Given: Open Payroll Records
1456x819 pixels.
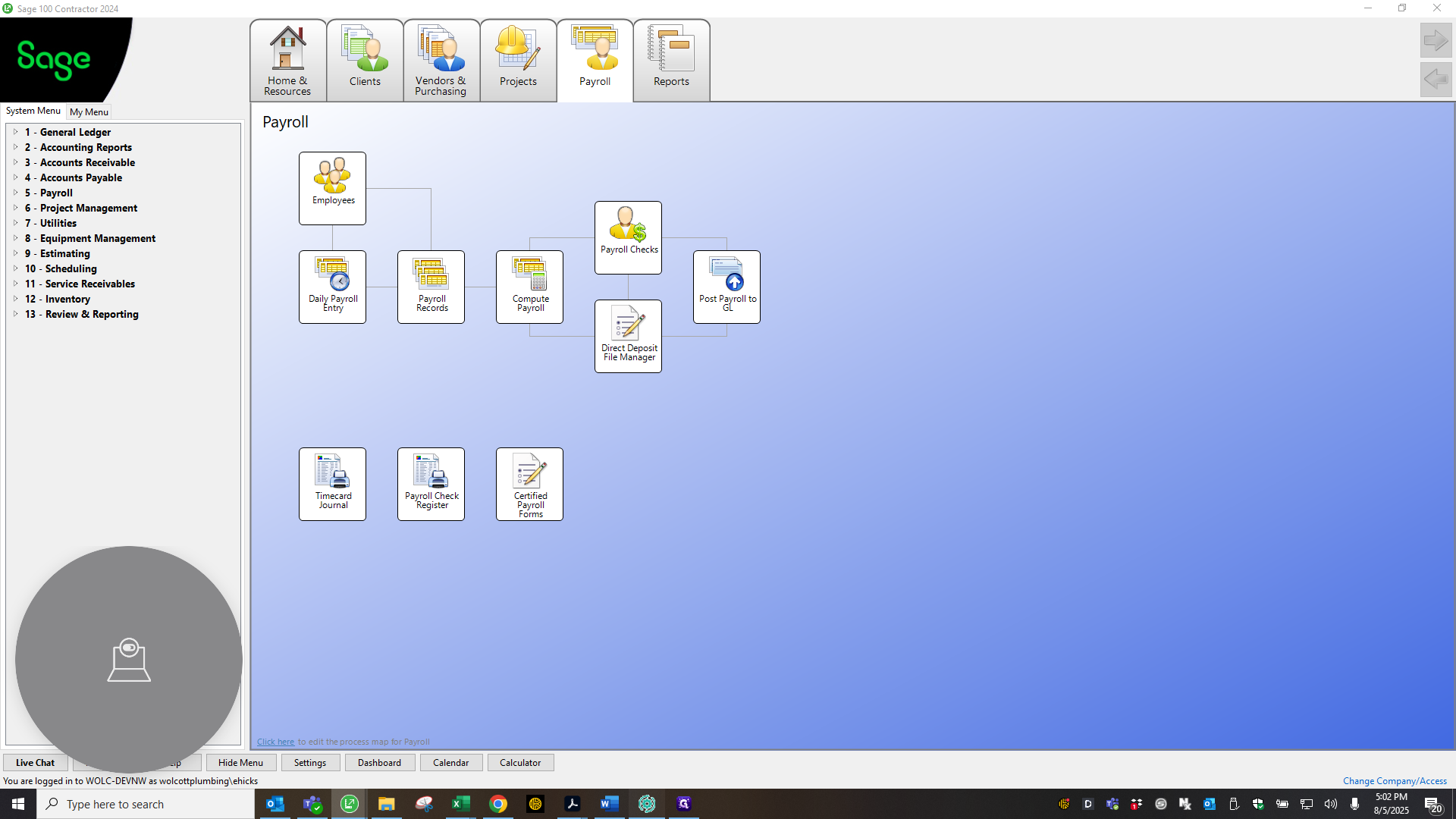Looking at the screenshot, I should (x=431, y=287).
